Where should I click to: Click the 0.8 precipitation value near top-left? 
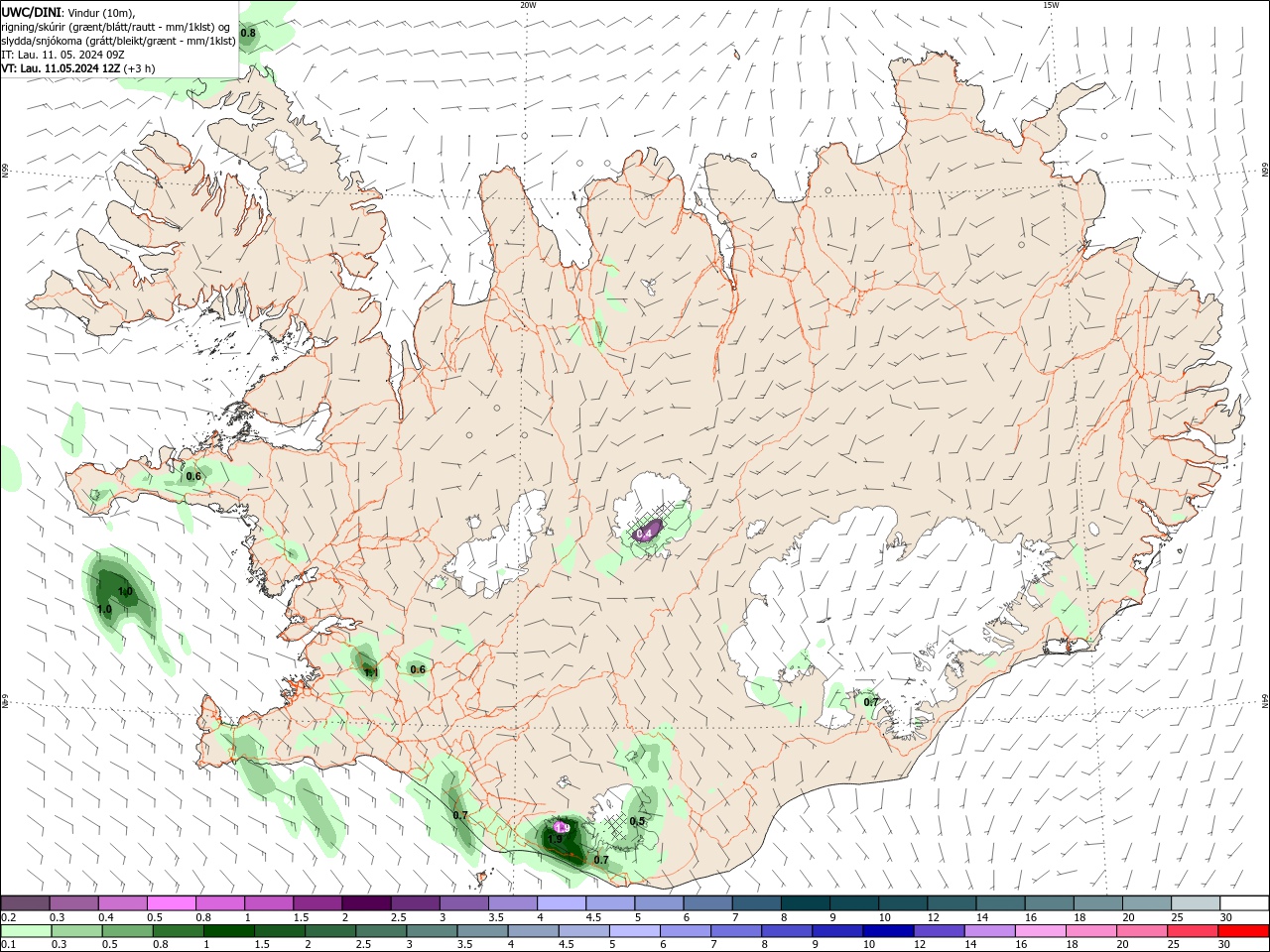click(248, 33)
